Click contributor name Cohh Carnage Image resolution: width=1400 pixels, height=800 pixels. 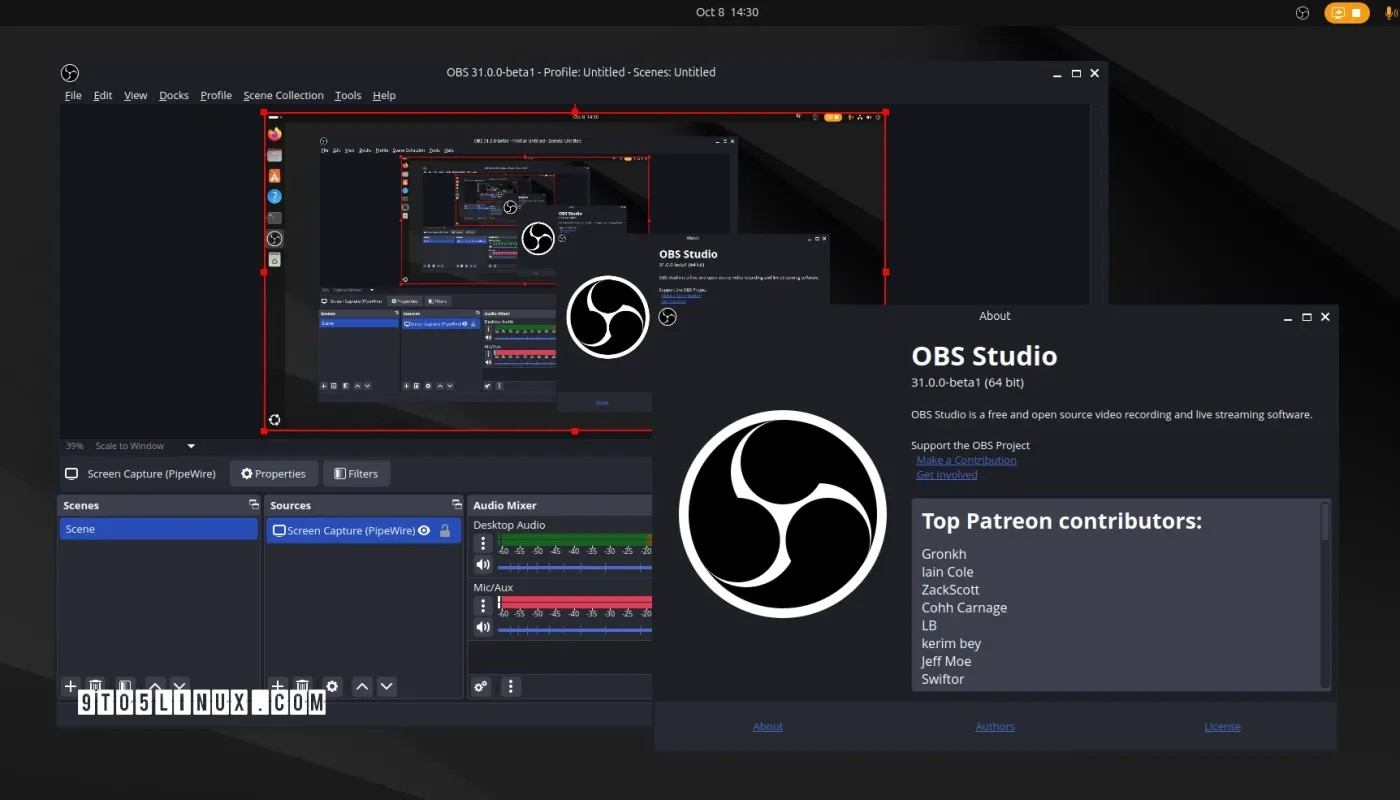coord(964,608)
